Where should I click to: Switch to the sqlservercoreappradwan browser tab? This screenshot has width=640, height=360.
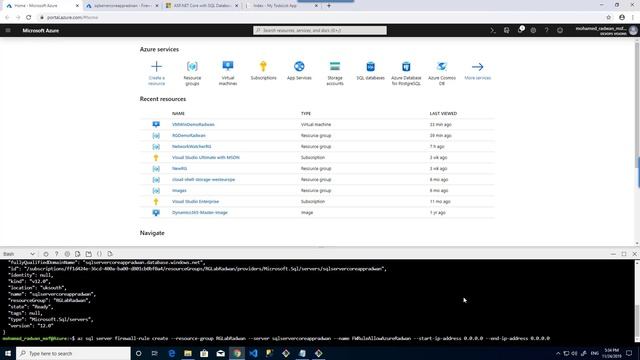click(x=122, y=6)
